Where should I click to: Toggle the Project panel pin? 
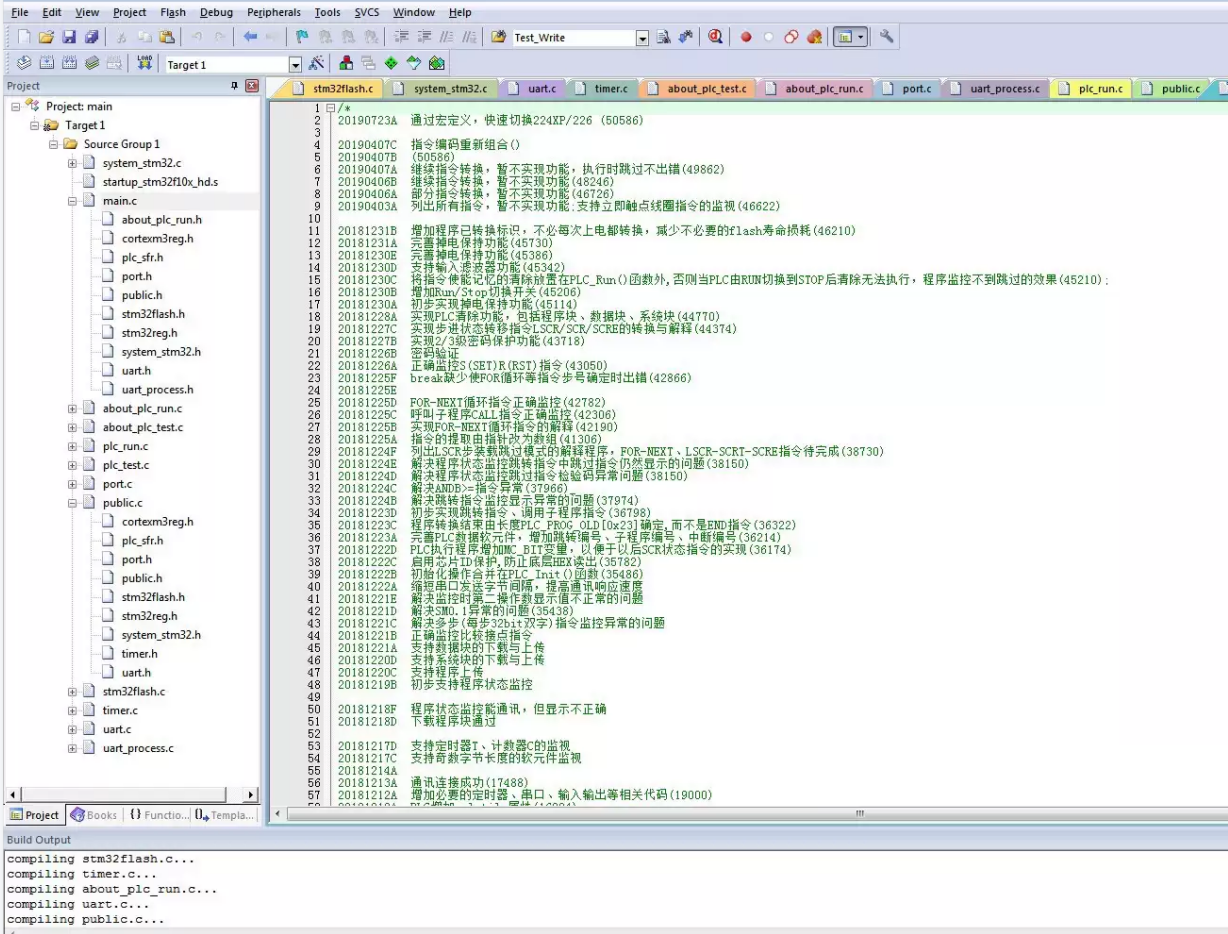pos(235,86)
